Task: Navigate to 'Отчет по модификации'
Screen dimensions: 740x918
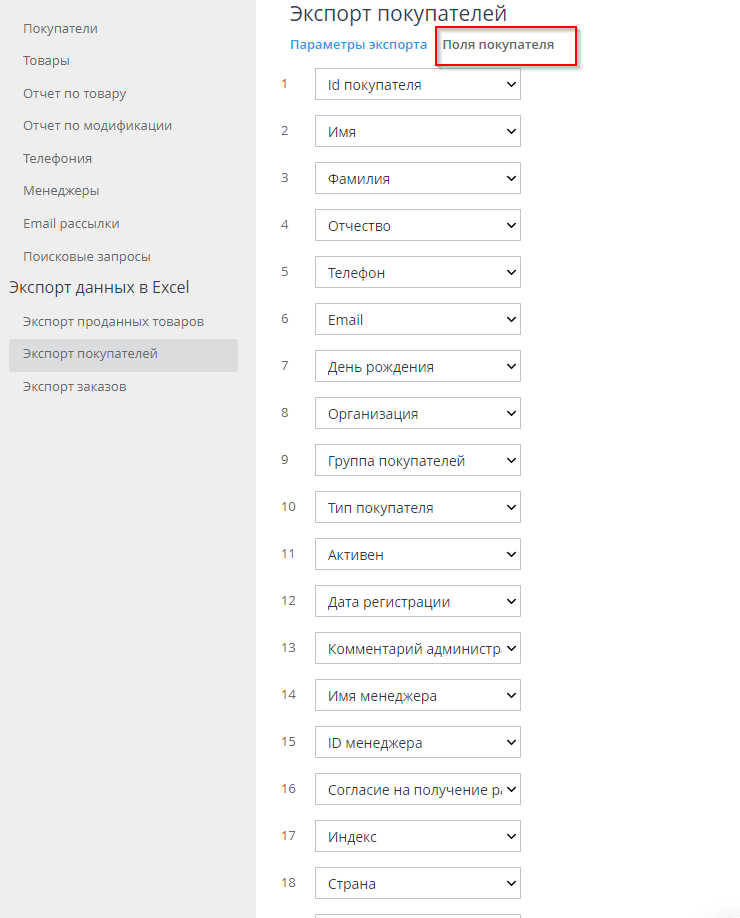Action: pos(97,126)
